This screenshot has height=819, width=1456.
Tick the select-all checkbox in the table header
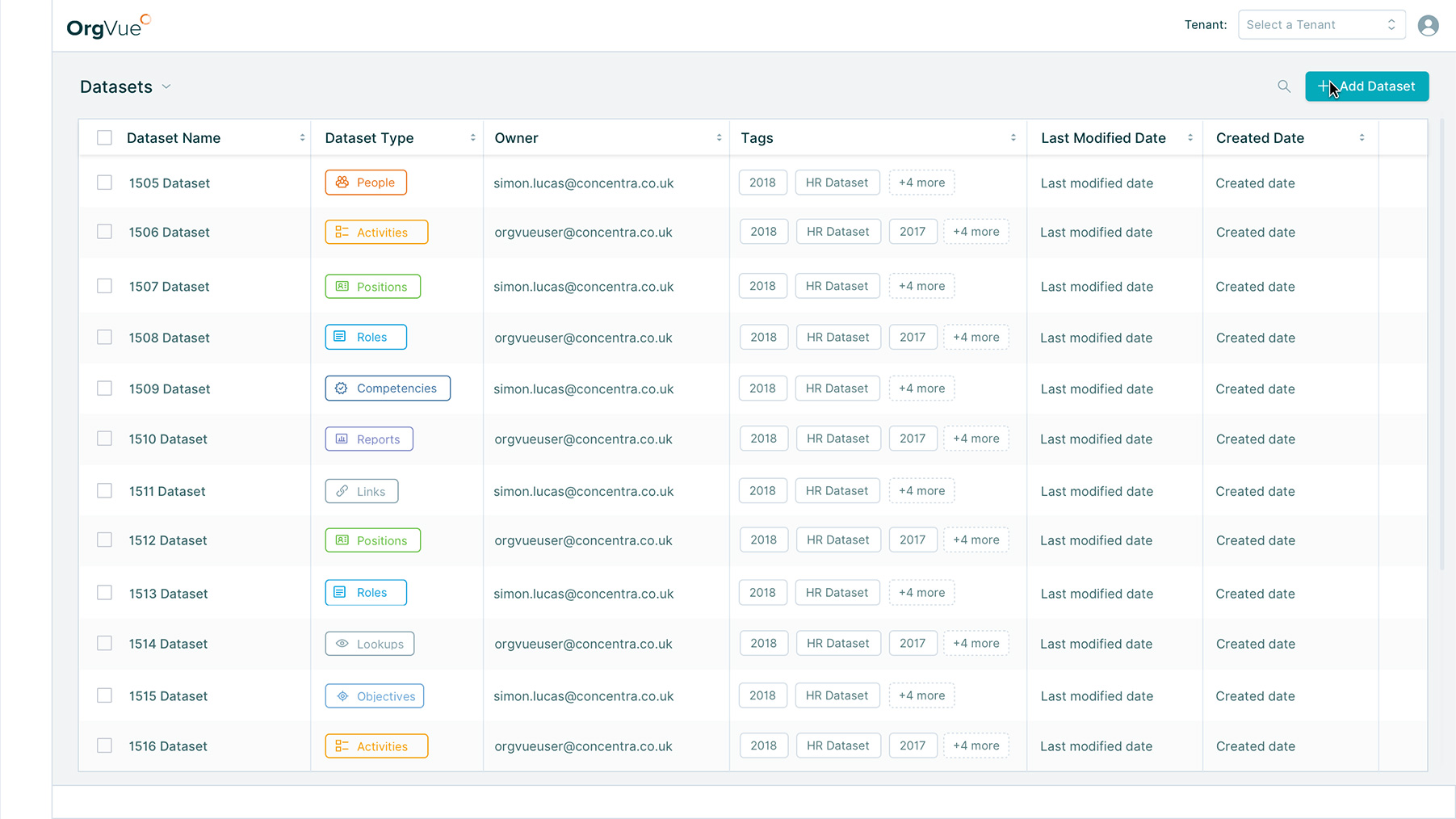(104, 138)
